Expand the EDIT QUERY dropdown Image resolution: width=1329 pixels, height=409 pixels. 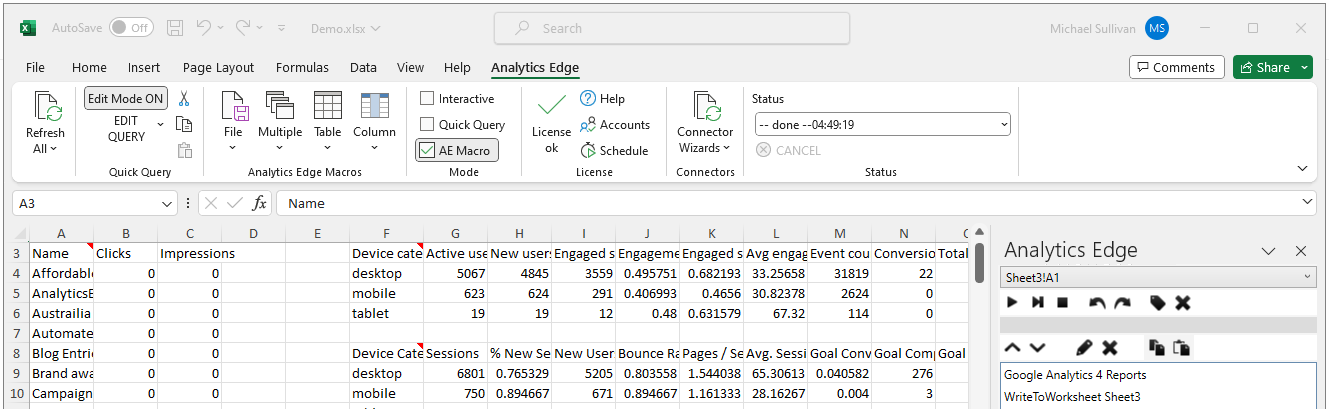pos(160,124)
